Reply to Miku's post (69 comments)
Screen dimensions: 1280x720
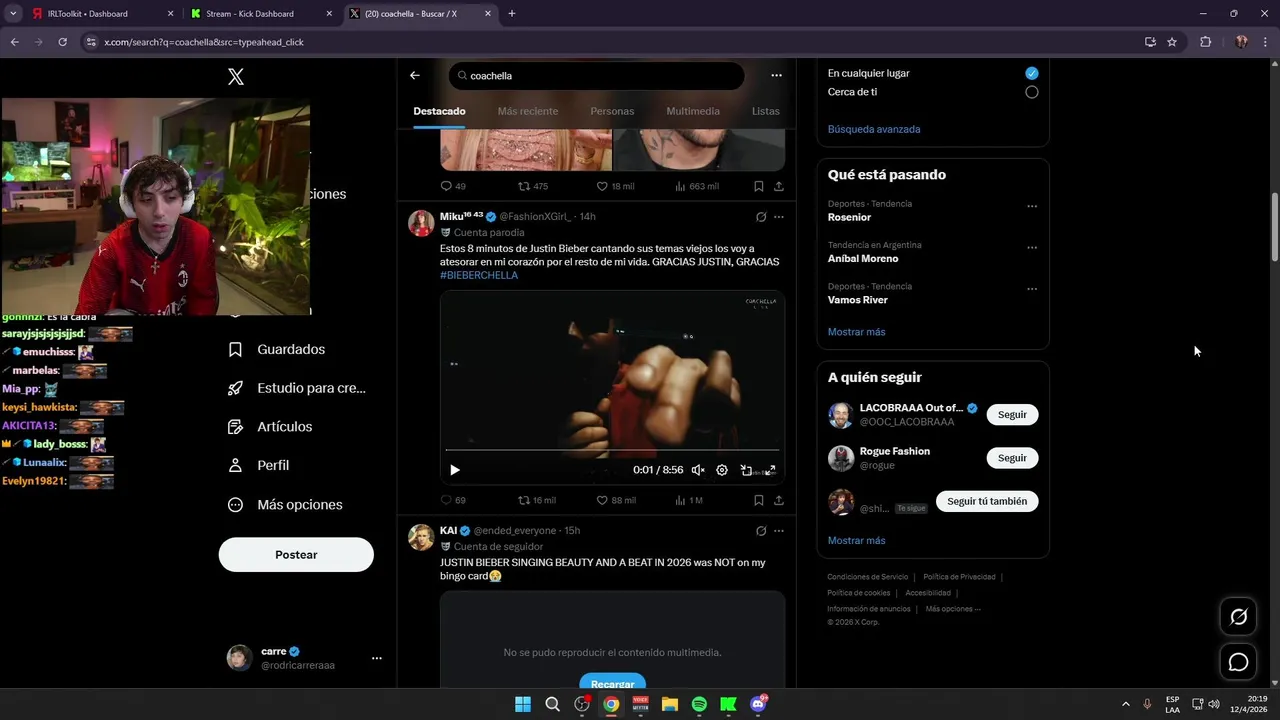[x=453, y=500]
